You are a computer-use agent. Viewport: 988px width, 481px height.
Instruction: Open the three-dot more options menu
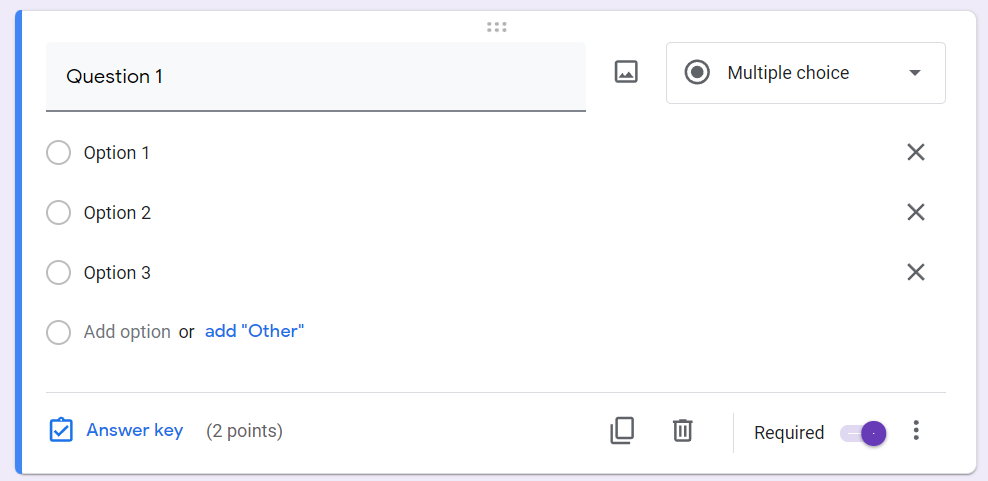[916, 431]
